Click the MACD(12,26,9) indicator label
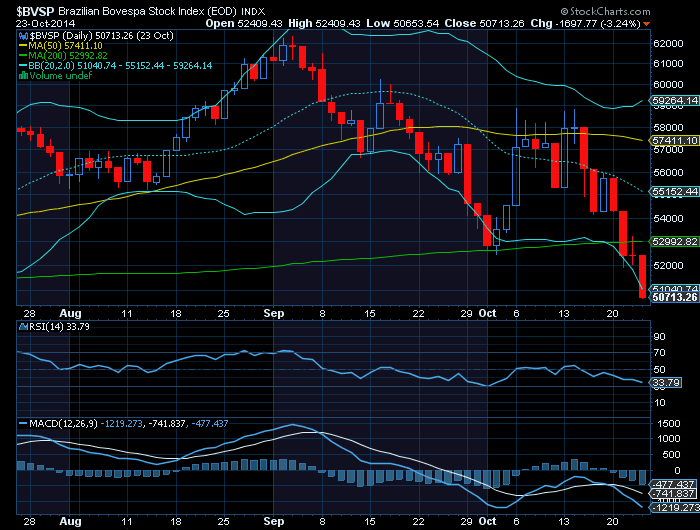The height and width of the screenshot is (530, 700). pyautogui.click(x=63, y=423)
